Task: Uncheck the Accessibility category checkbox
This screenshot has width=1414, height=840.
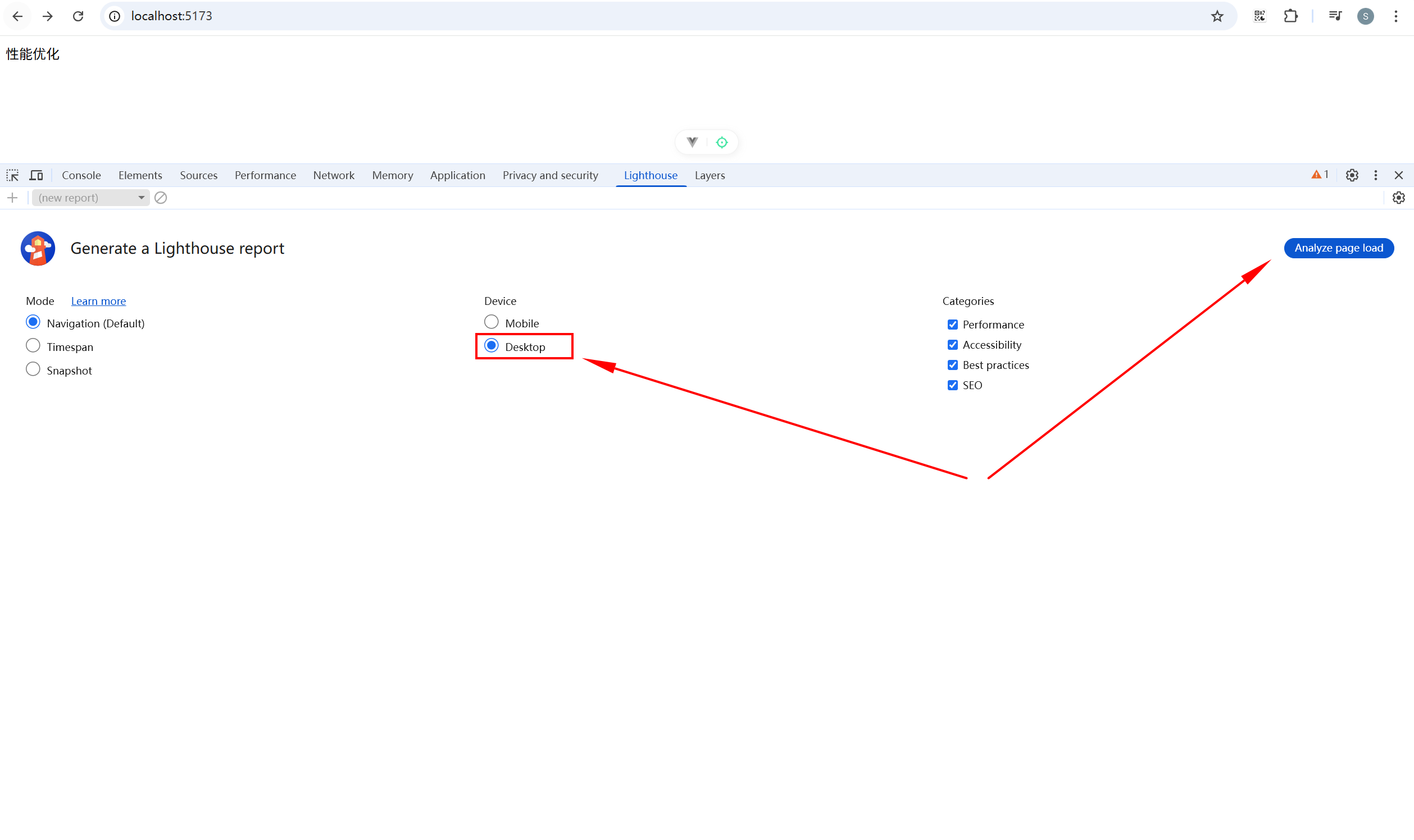Action: (x=952, y=345)
